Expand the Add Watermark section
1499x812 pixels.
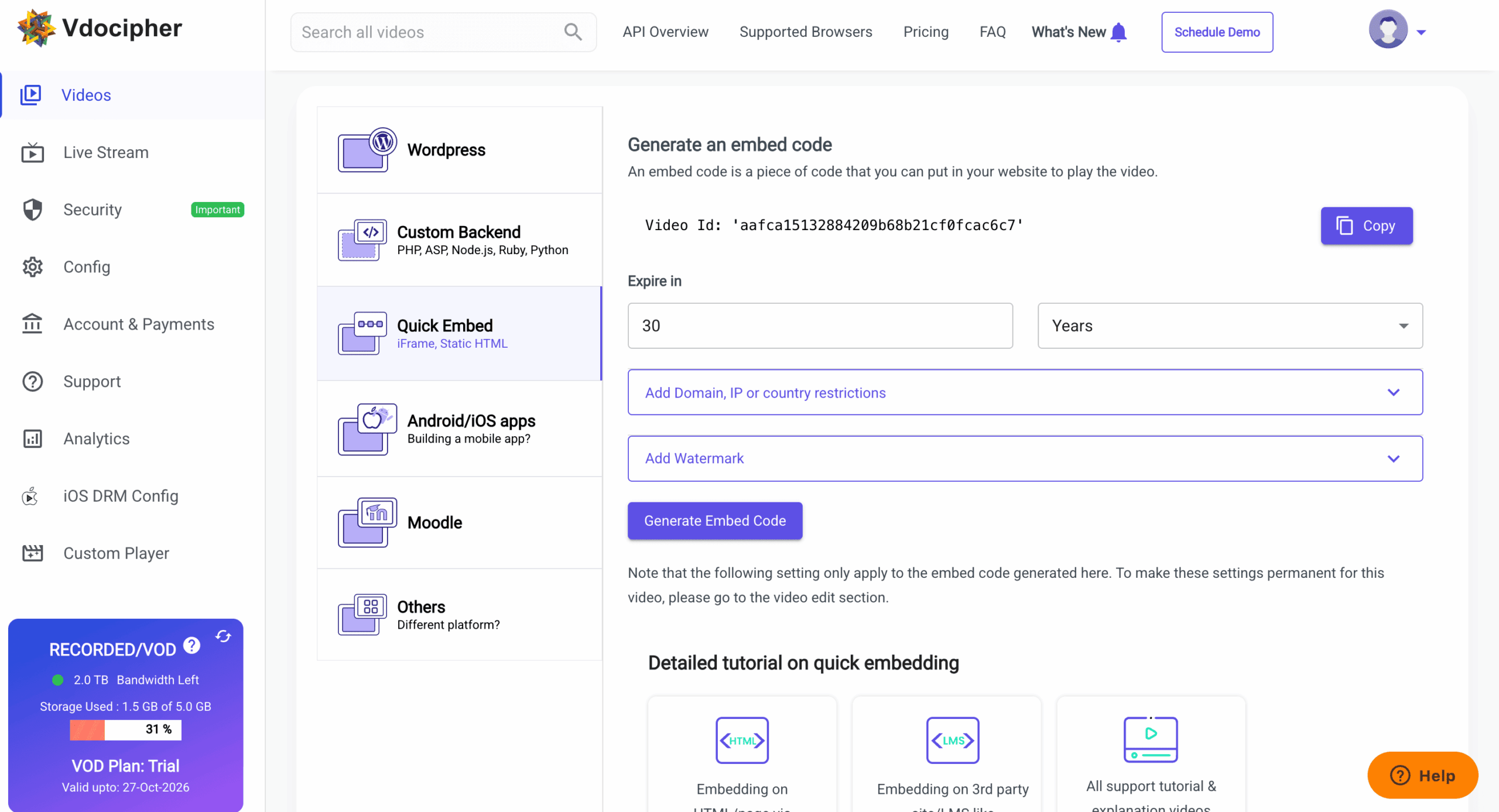pyautogui.click(x=1025, y=458)
